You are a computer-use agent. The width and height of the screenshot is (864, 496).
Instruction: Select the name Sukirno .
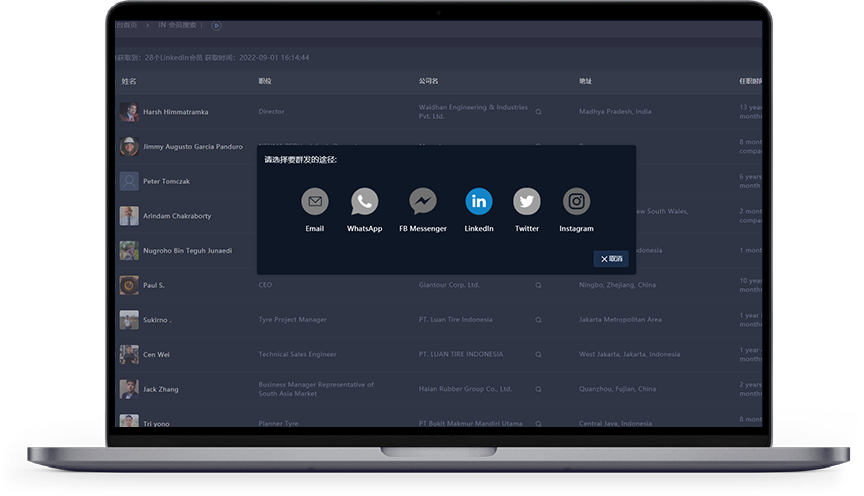coord(157,320)
